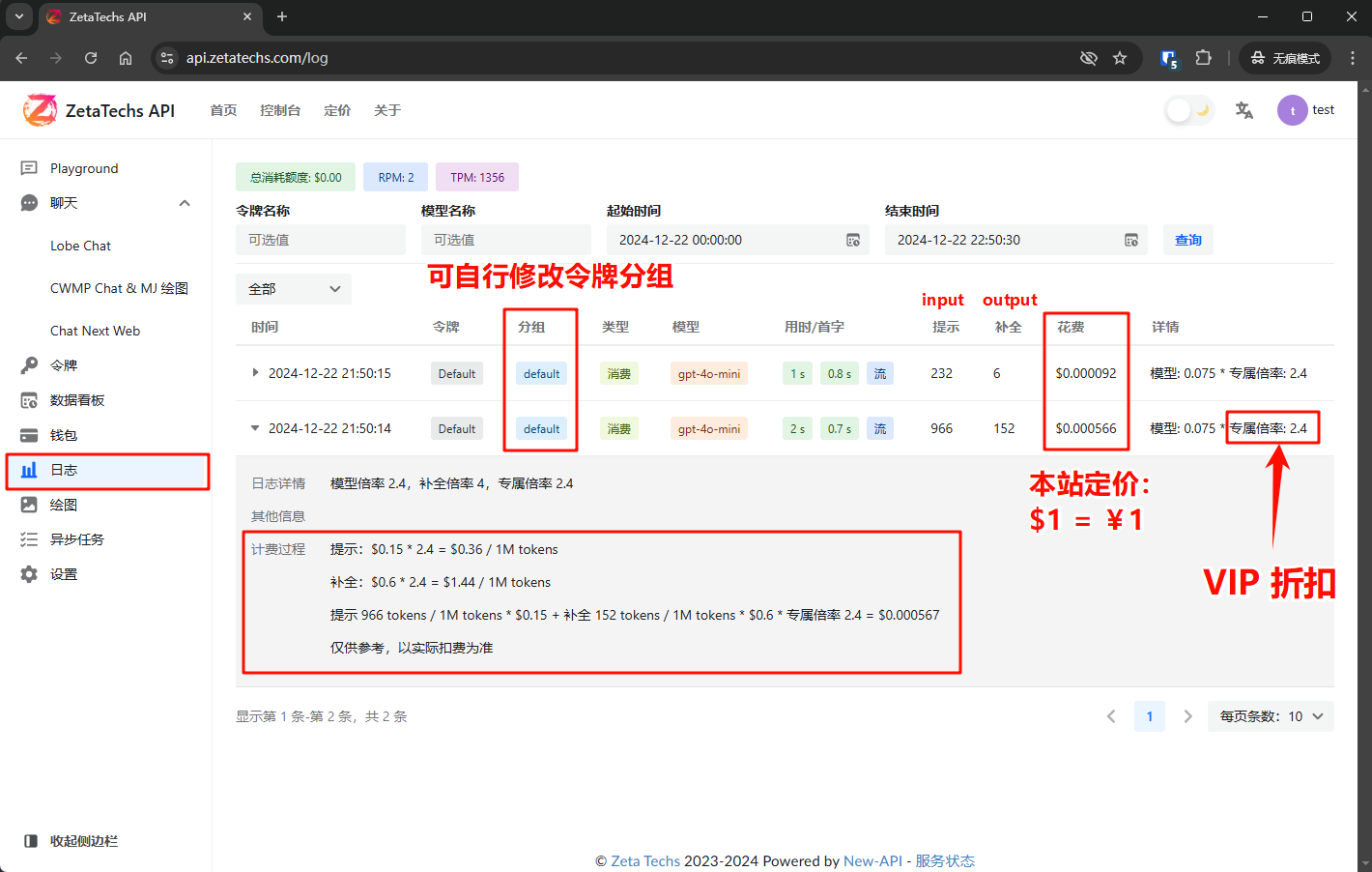Screen dimensions: 1372x872
Task: Click the 起始时间 date field
Action: coord(738,240)
